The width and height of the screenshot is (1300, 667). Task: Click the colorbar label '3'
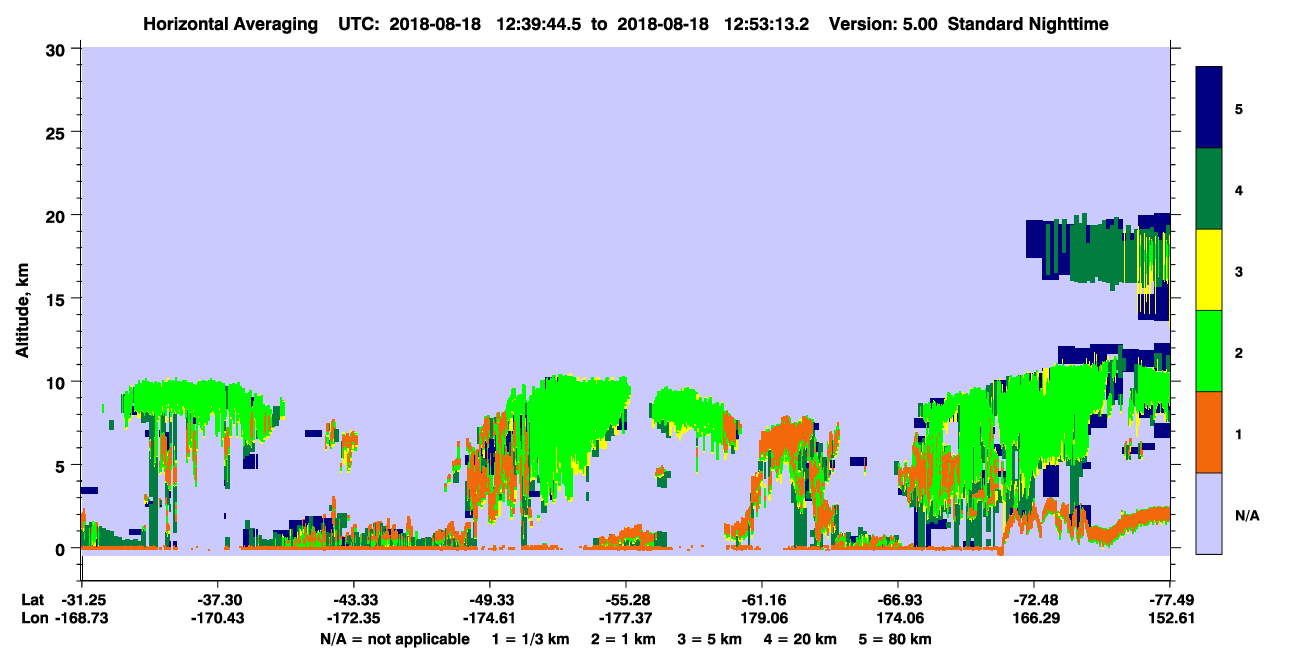click(1239, 270)
